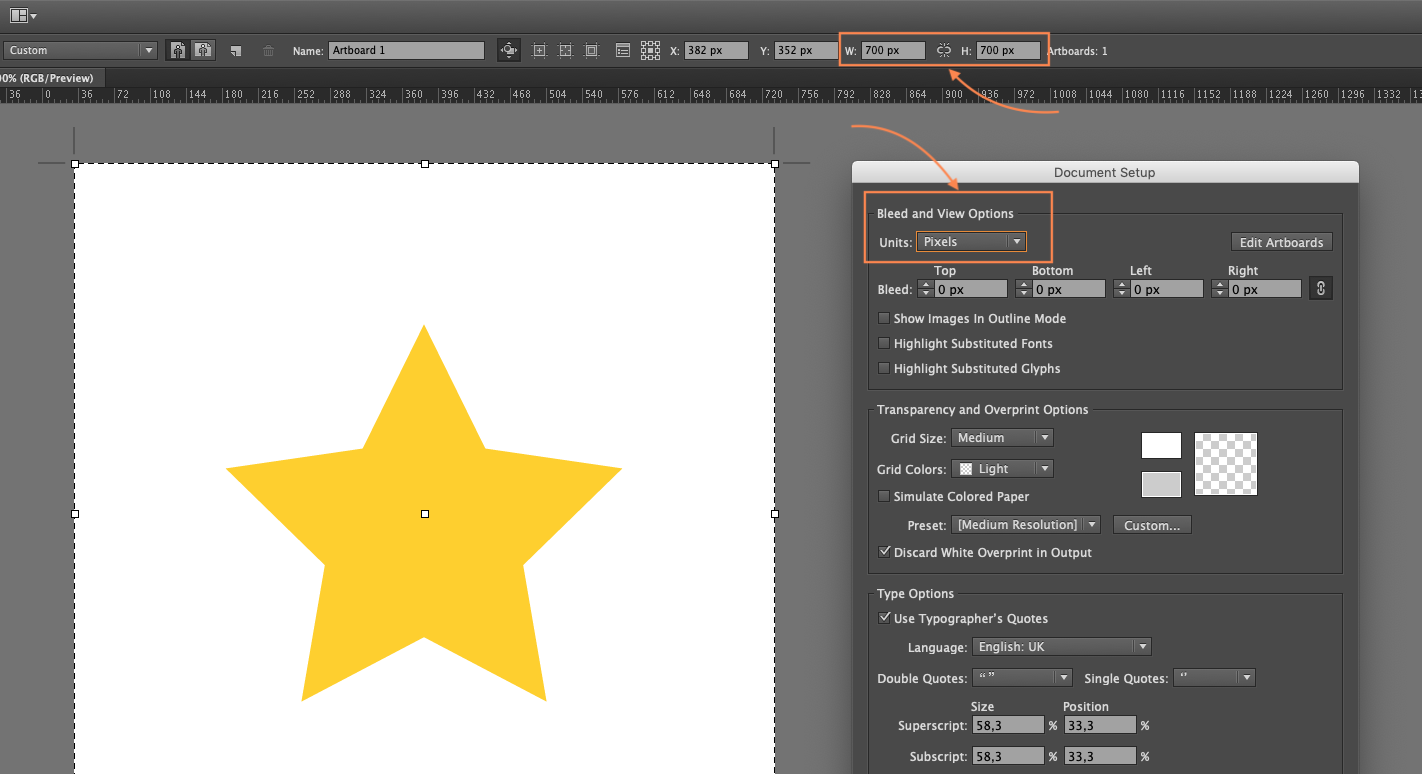
Task: Toggle Move/Copy Artwork with Artboard
Action: pyautogui.click(x=509, y=50)
